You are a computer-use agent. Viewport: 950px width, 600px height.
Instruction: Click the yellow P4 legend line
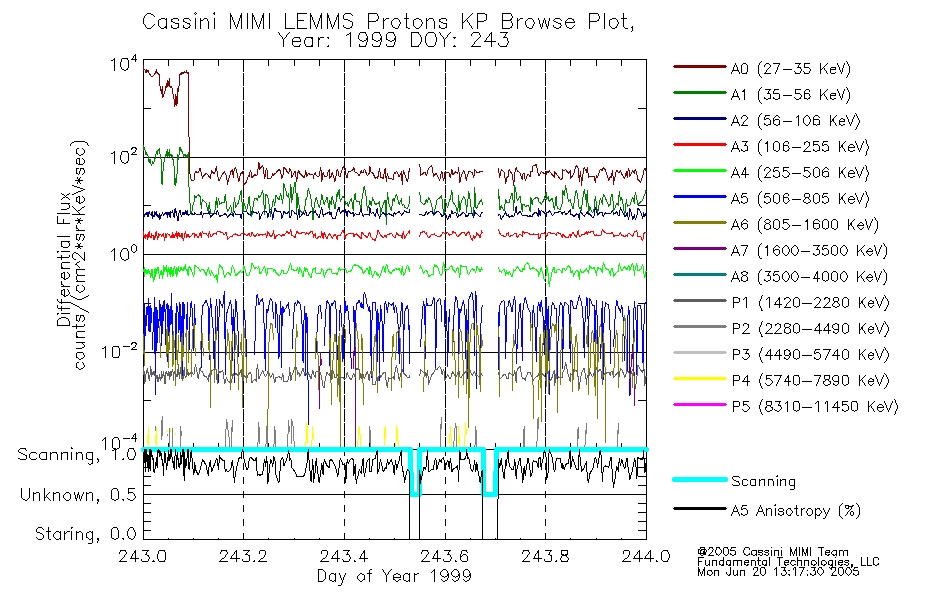coord(700,379)
